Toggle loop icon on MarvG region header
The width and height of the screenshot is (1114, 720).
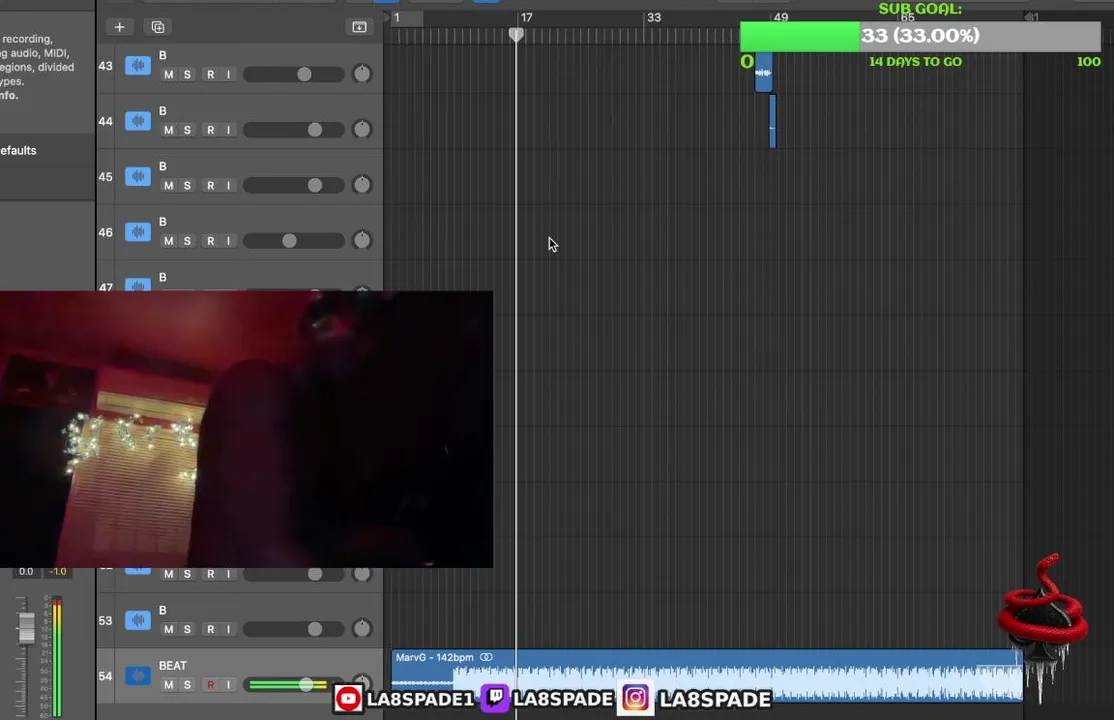tap(487, 657)
